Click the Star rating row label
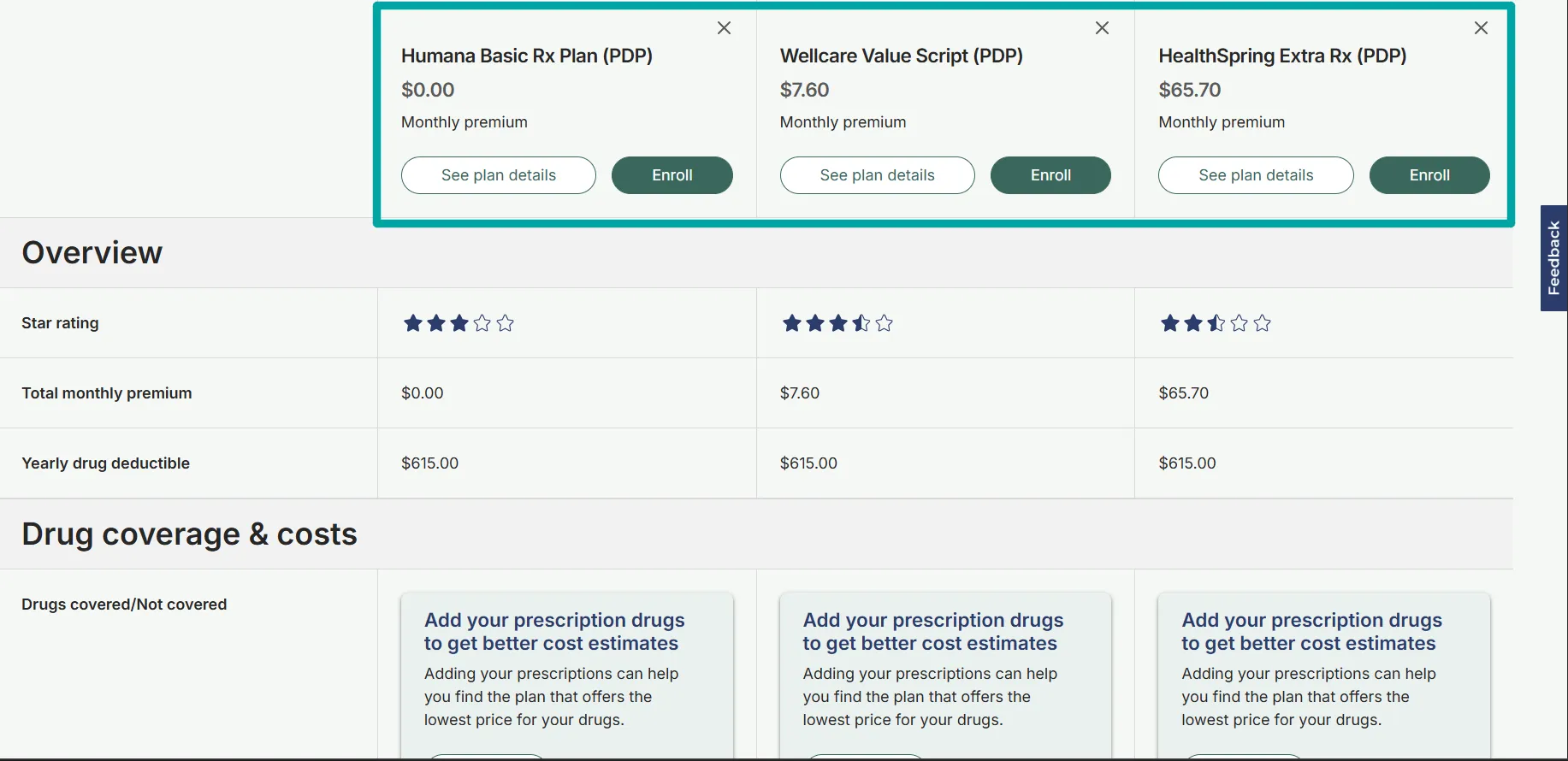The width and height of the screenshot is (1568, 761). coord(60,323)
